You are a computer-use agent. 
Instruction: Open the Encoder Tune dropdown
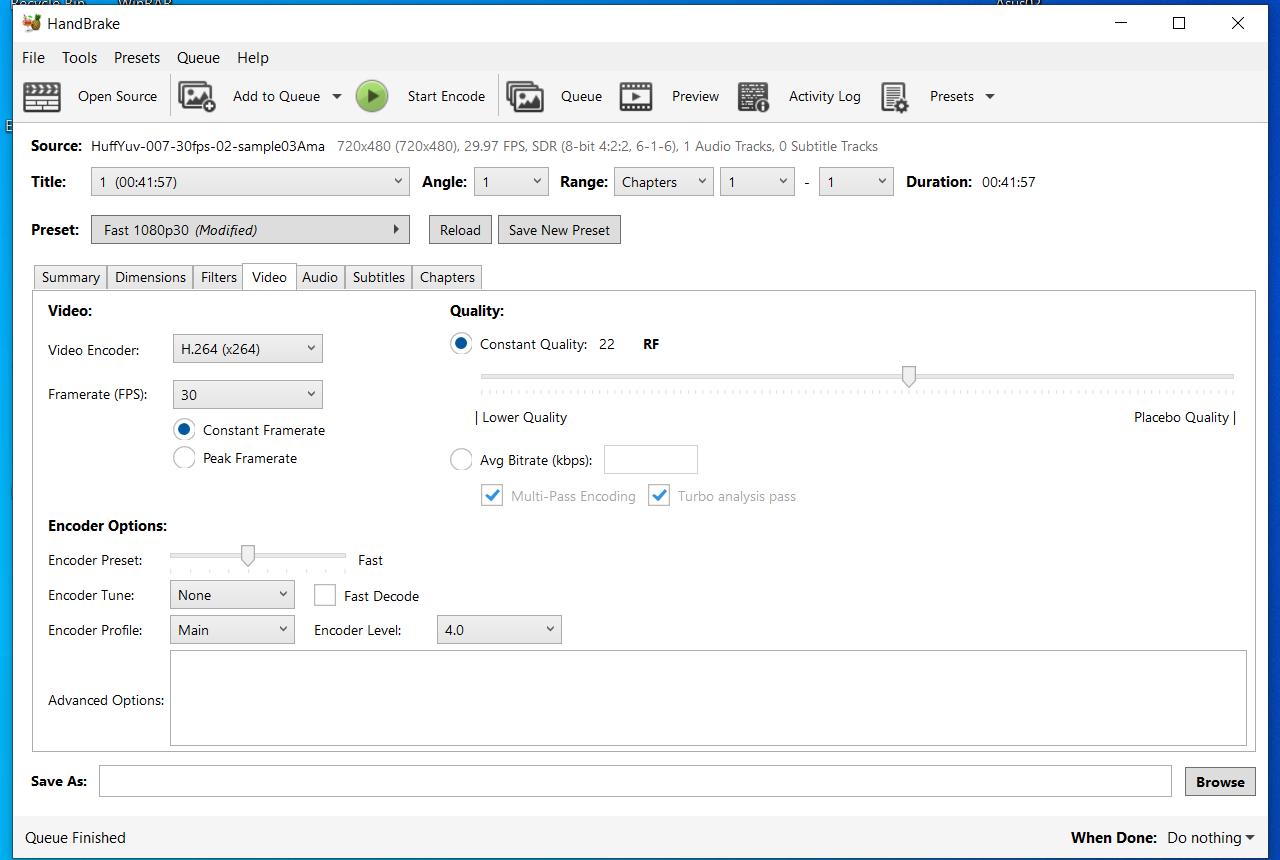click(x=232, y=595)
